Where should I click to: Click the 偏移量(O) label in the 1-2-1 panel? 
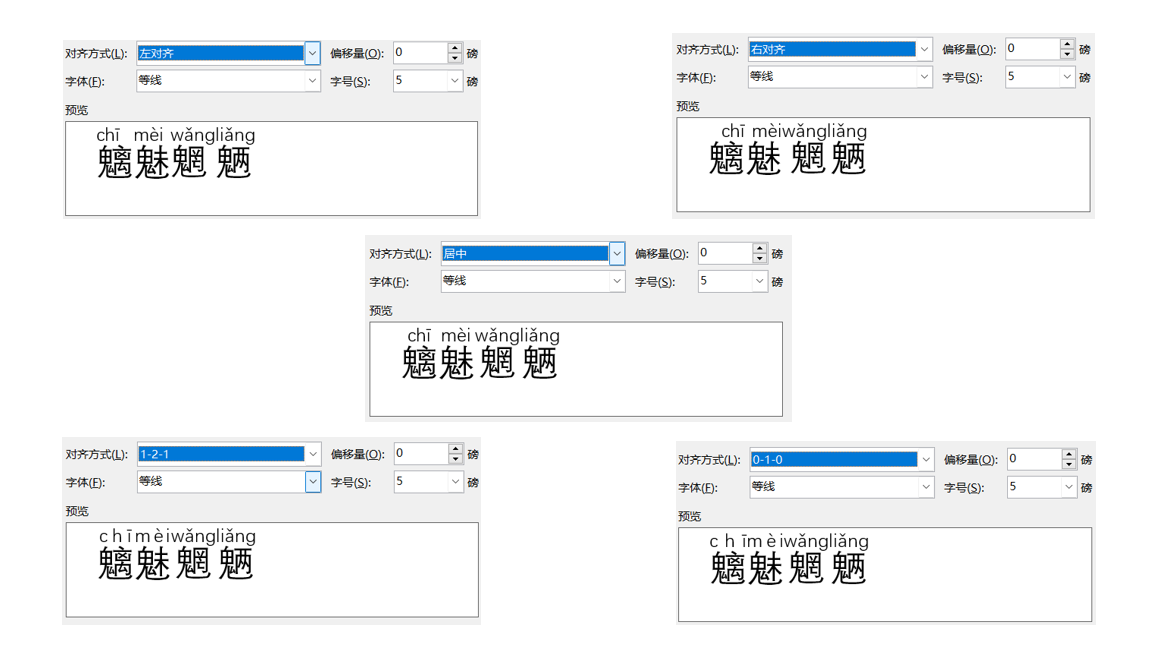(357, 454)
